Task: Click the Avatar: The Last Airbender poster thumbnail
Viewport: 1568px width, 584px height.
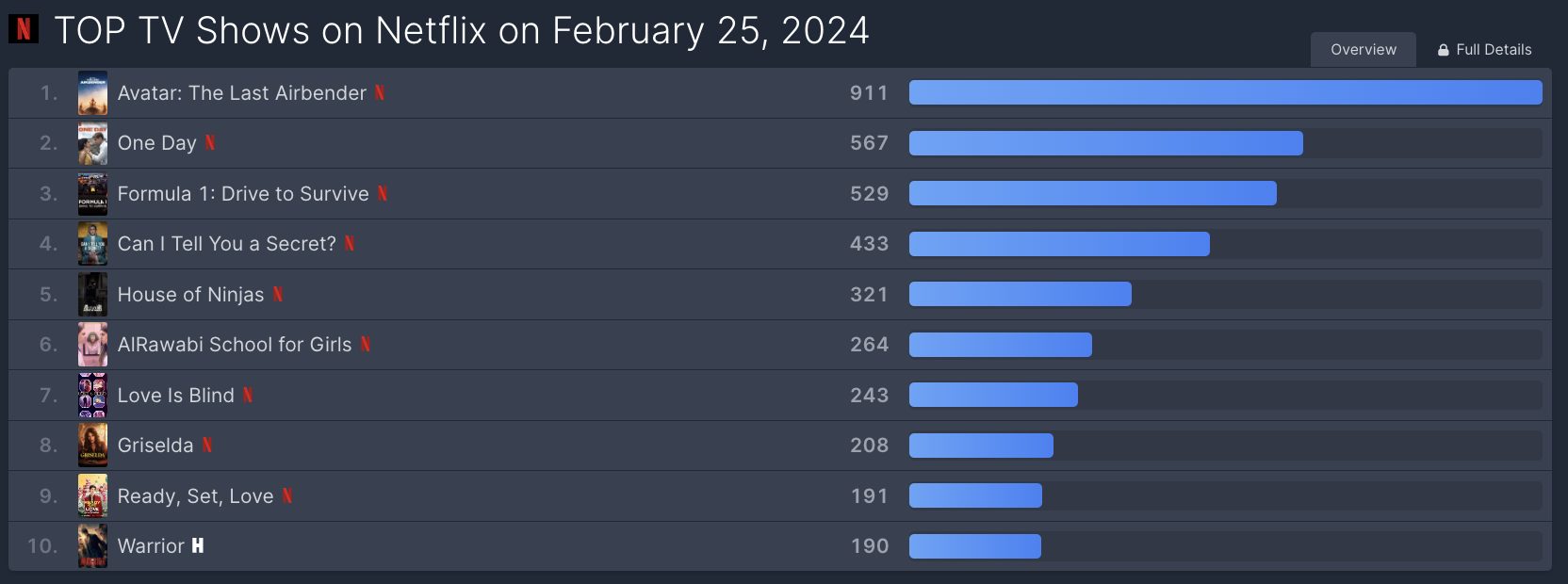Action: click(92, 92)
